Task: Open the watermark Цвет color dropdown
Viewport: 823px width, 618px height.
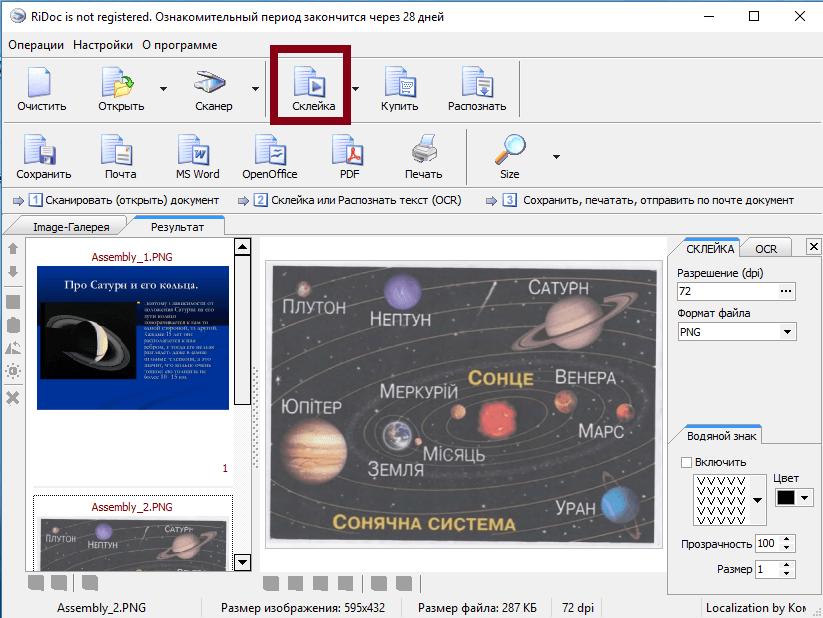Action: 804,497
